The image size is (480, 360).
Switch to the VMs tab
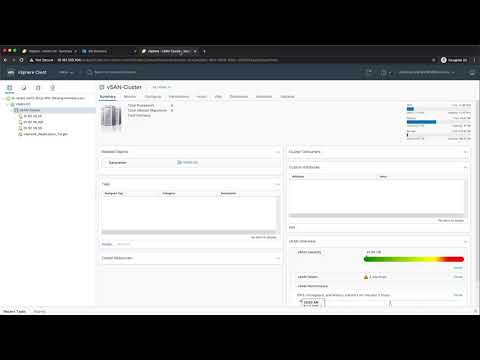pyautogui.click(x=218, y=97)
